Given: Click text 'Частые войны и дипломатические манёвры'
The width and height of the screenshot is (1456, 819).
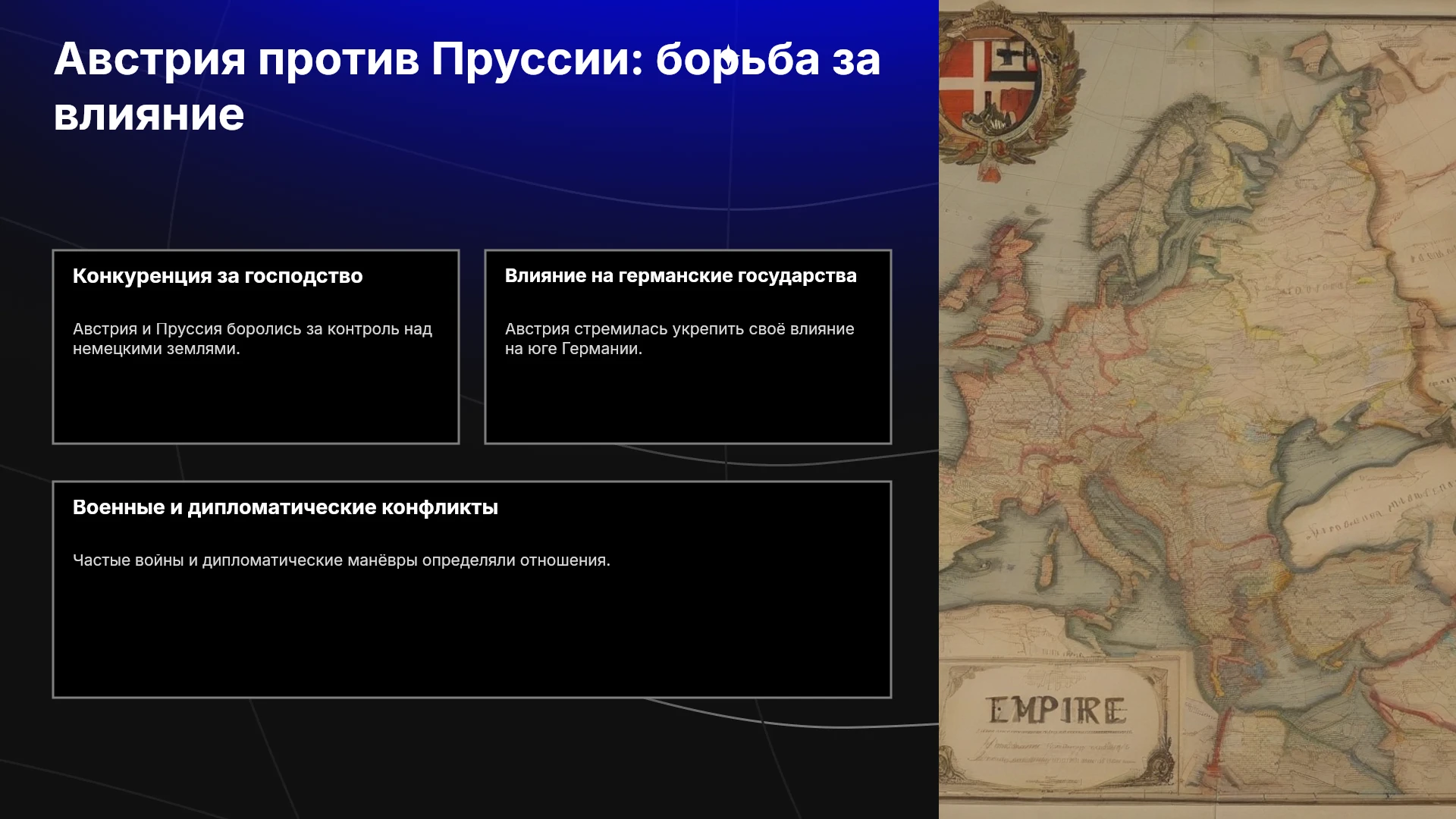Looking at the screenshot, I should click(x=245, y=560).
